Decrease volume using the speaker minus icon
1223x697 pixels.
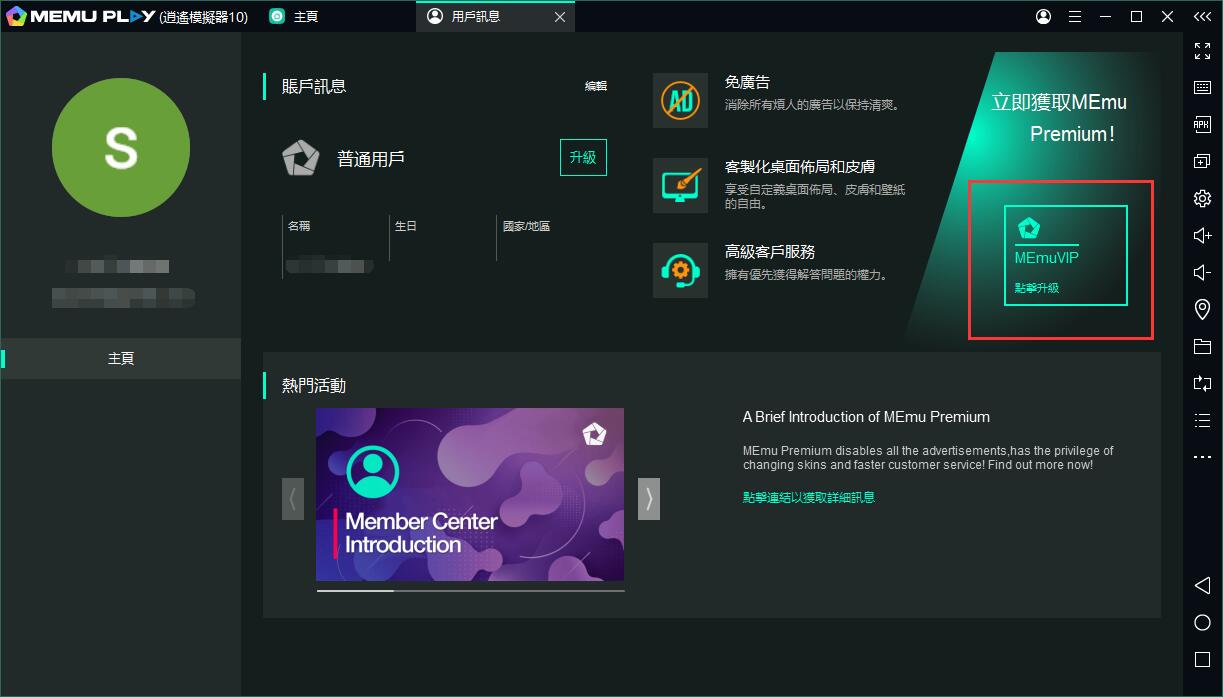[x=1202, y=273]
